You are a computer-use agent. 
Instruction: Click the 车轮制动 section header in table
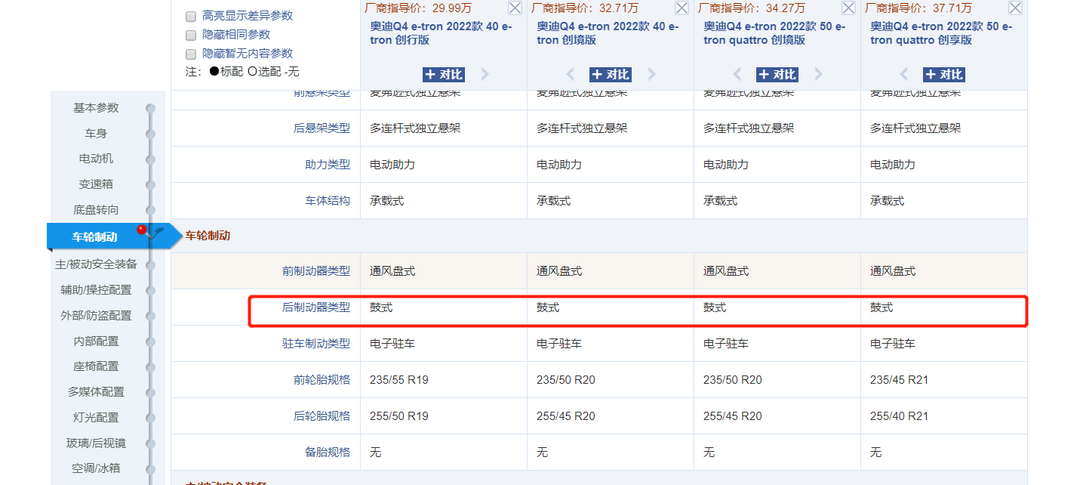pyautogui.click(x=208, y=236)
